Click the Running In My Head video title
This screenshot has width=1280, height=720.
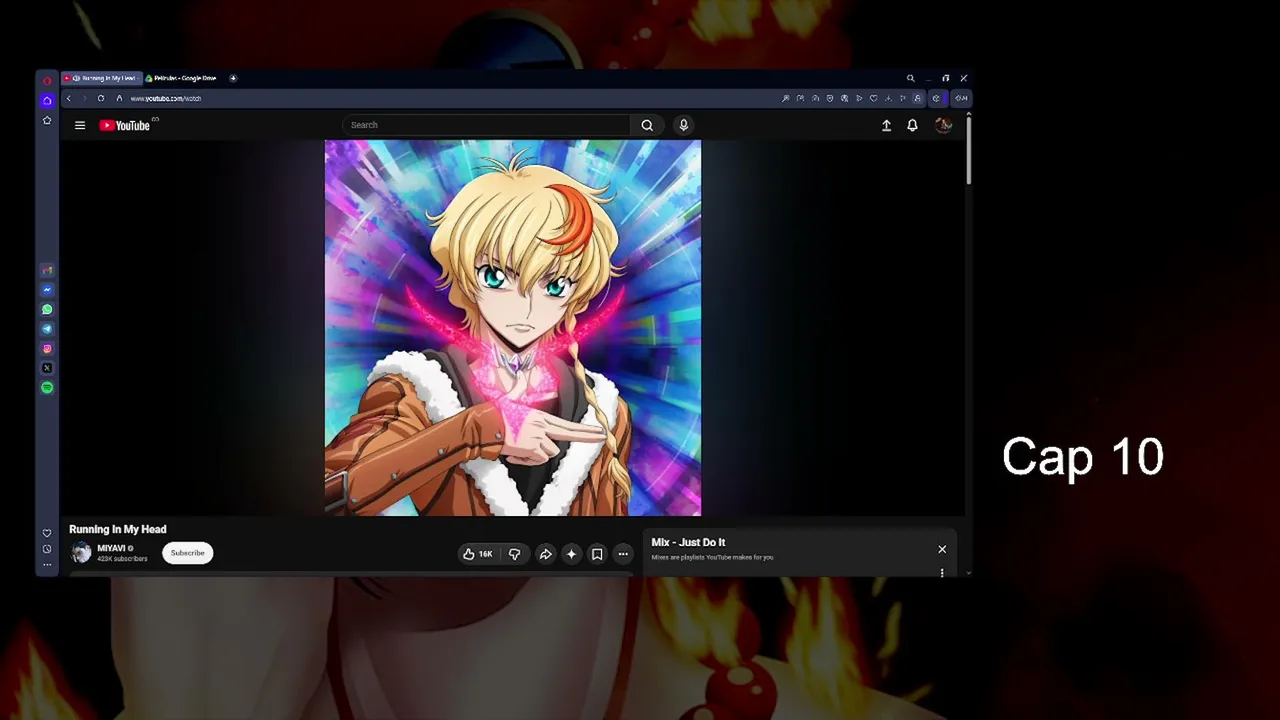pos(118,529)
